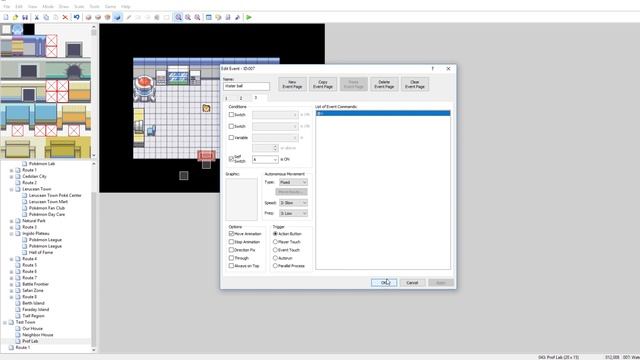Click the blue Undo arrow icon

tap(76, 17)
